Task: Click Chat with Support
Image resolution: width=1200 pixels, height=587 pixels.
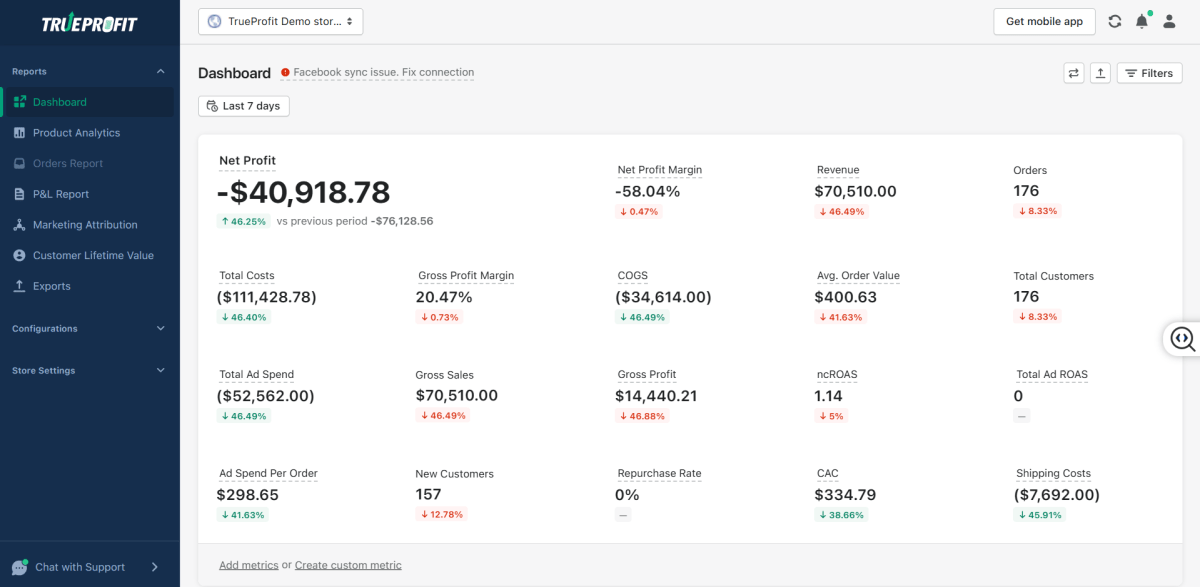Action: click(80, 567)
